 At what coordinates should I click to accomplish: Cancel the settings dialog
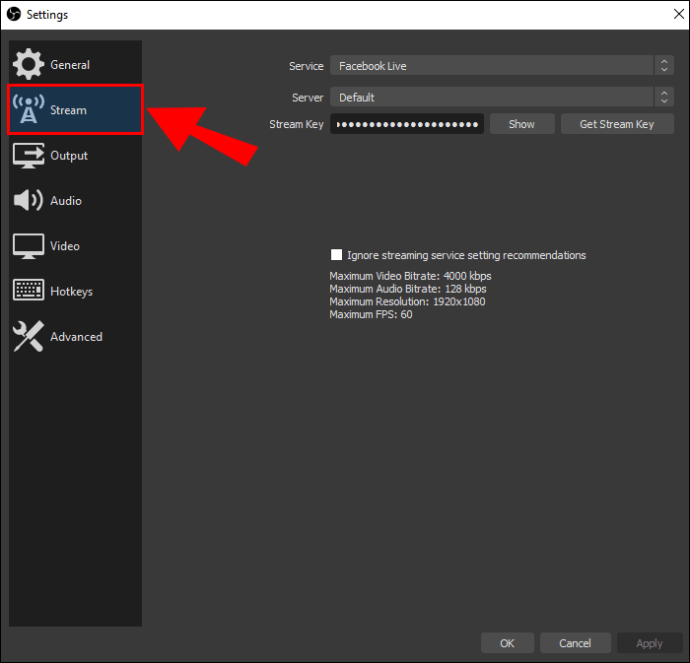click(575, 643)
